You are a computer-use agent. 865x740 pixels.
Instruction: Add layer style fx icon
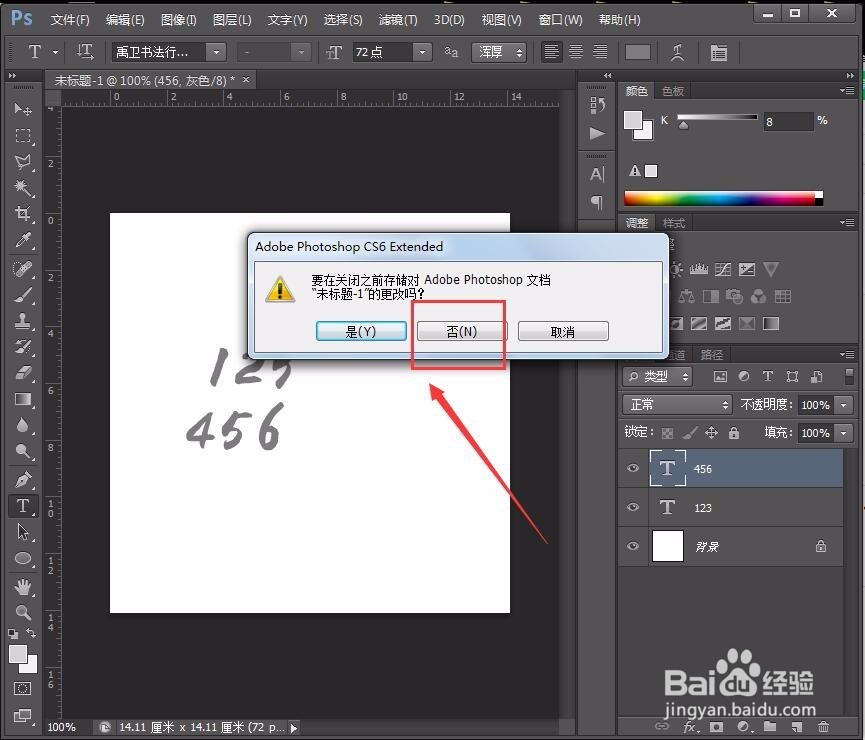tap(689, 727)
